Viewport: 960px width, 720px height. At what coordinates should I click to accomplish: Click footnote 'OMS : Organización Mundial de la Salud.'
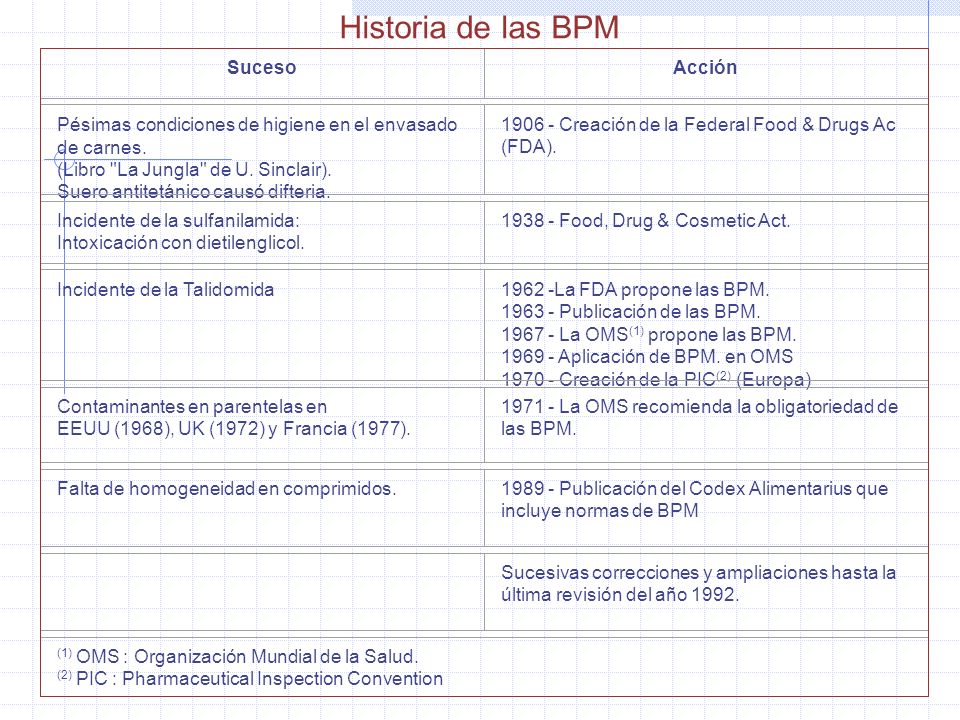tap(247, 656)
